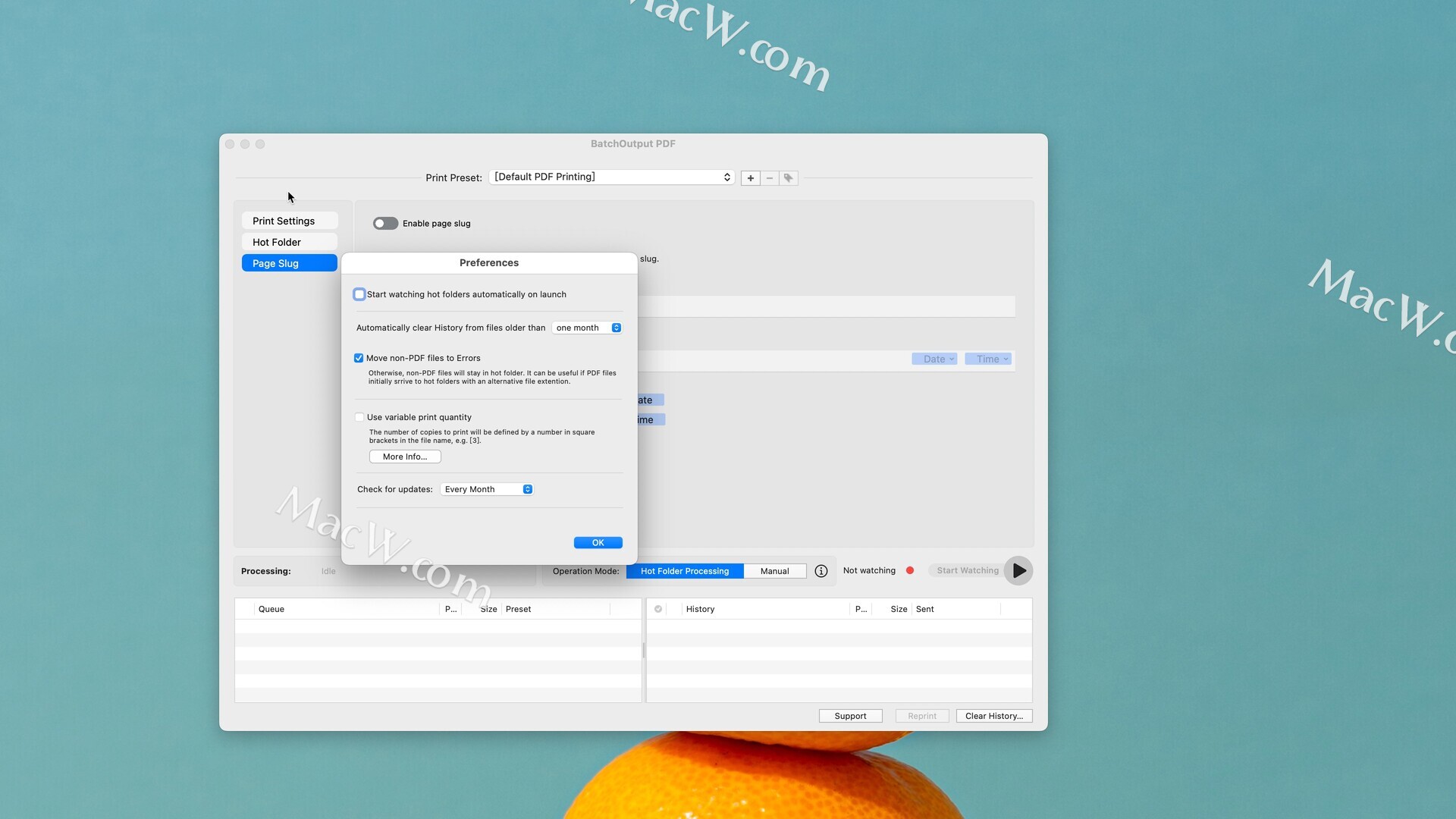The width and height of the screenshot is (1456, 819).
Task: Toggle Enable page slug switch
Action: point(385,224)
